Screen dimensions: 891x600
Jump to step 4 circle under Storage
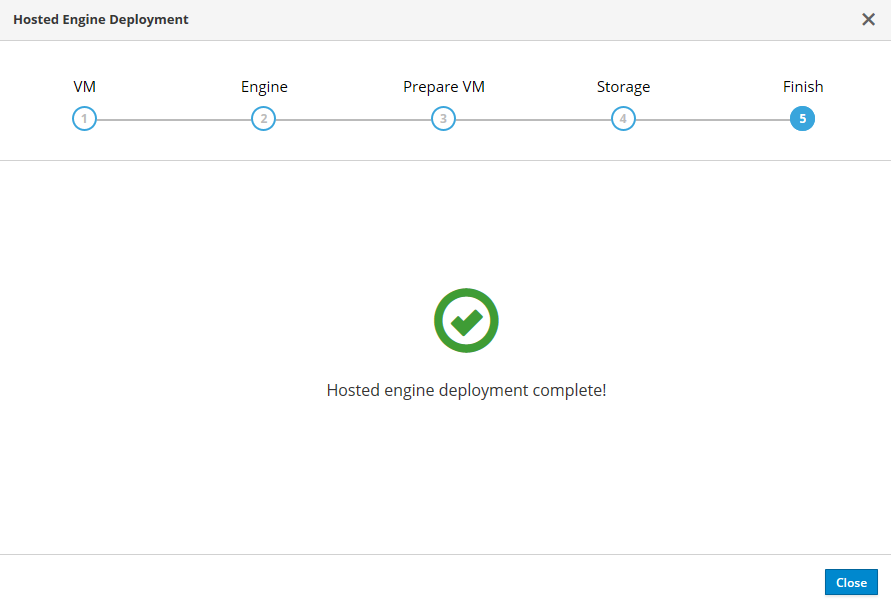(623, 119)
